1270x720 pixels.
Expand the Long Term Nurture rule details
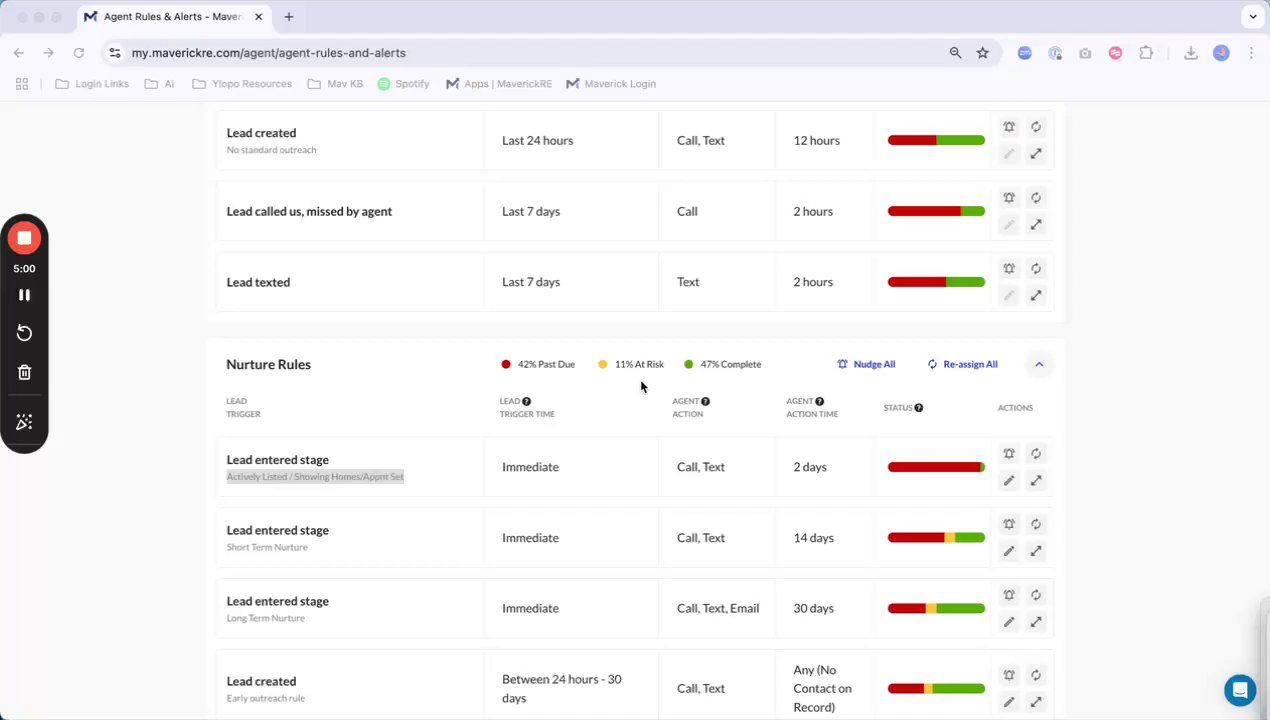(x=1036, y=622)
